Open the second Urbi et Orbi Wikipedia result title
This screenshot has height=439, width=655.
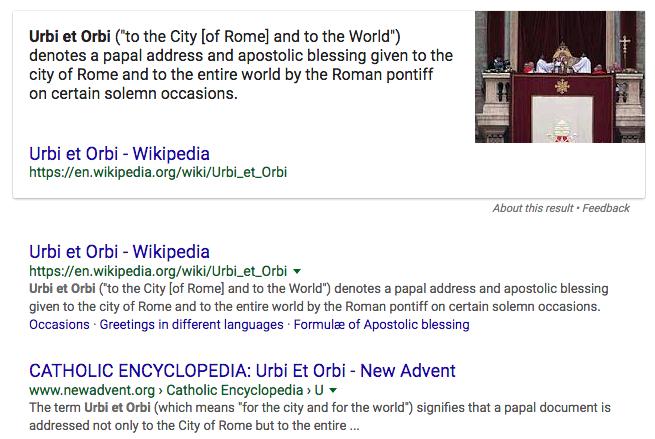click(x=119, y=252)
